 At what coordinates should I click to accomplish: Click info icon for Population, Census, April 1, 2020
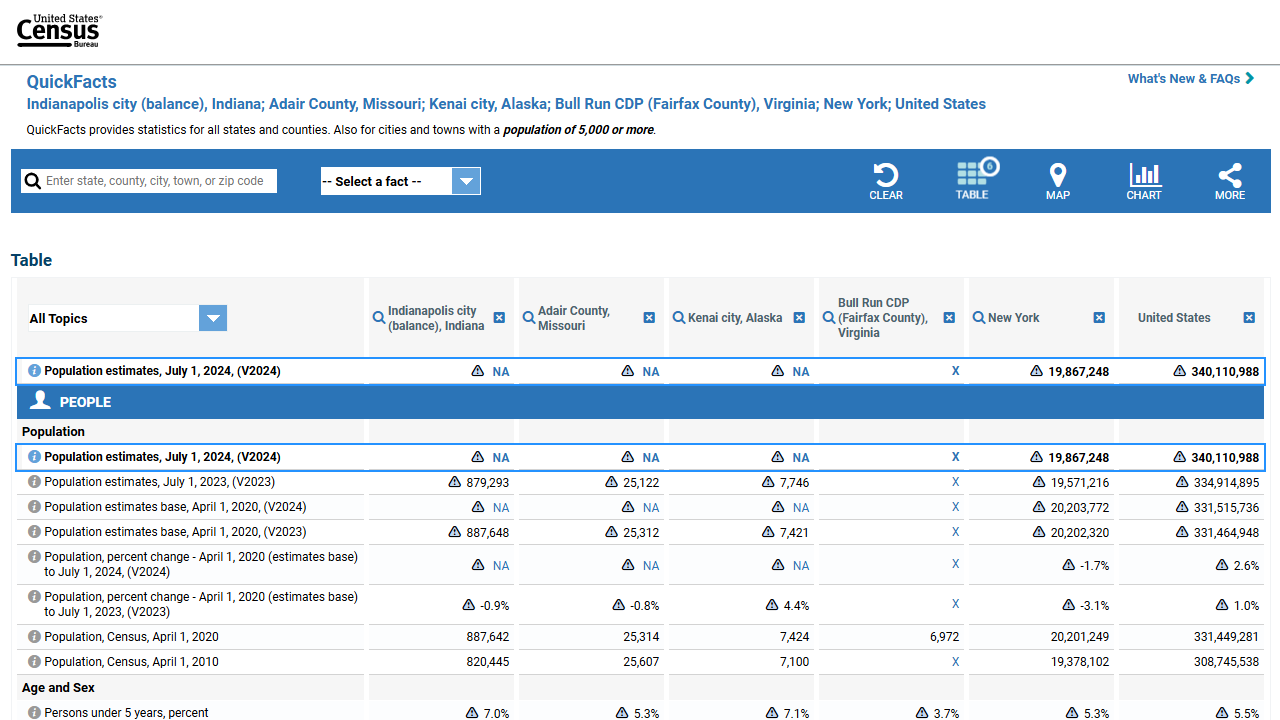click(34, 637)
